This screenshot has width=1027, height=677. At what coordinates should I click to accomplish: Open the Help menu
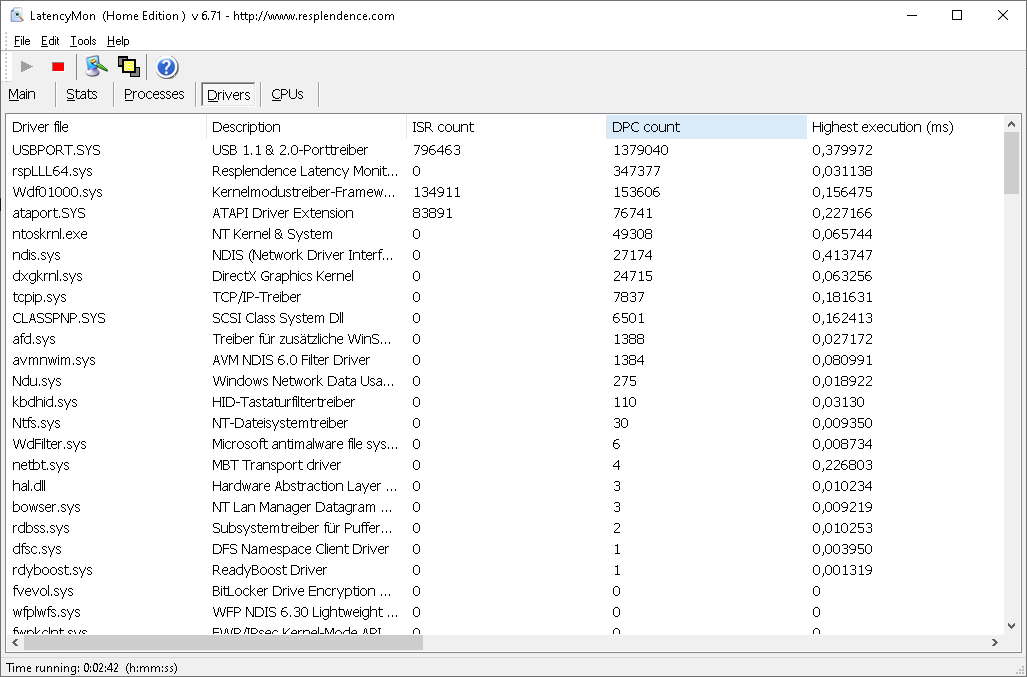click(x=118, y=41)
